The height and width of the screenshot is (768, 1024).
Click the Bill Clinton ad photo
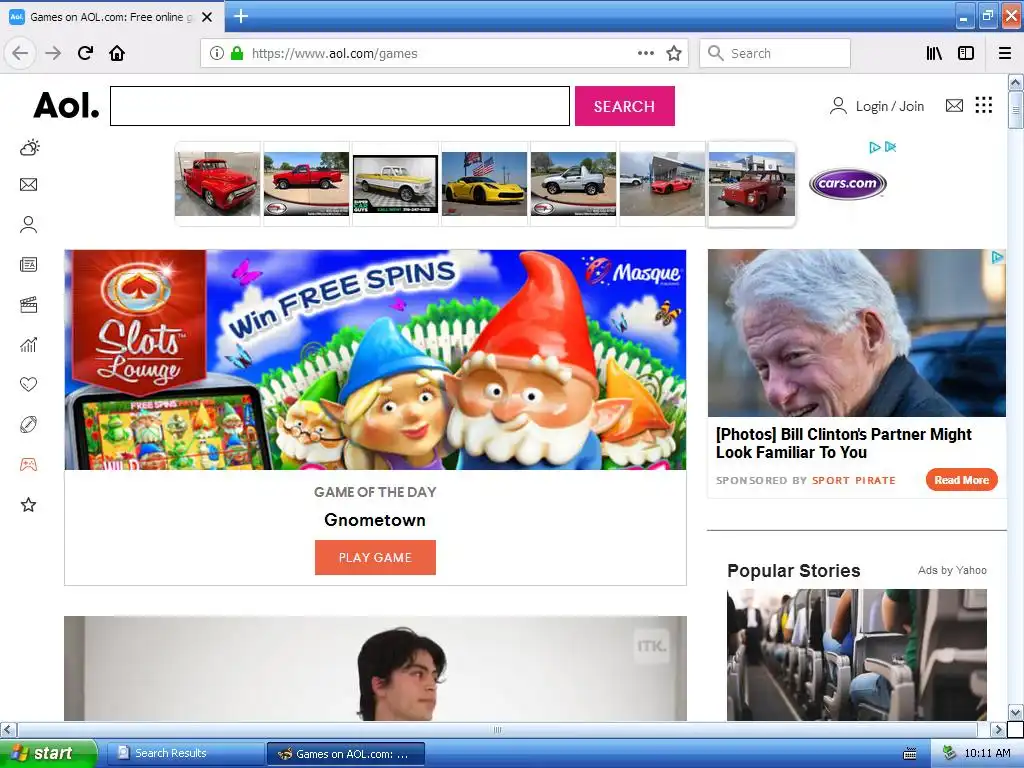857,333
